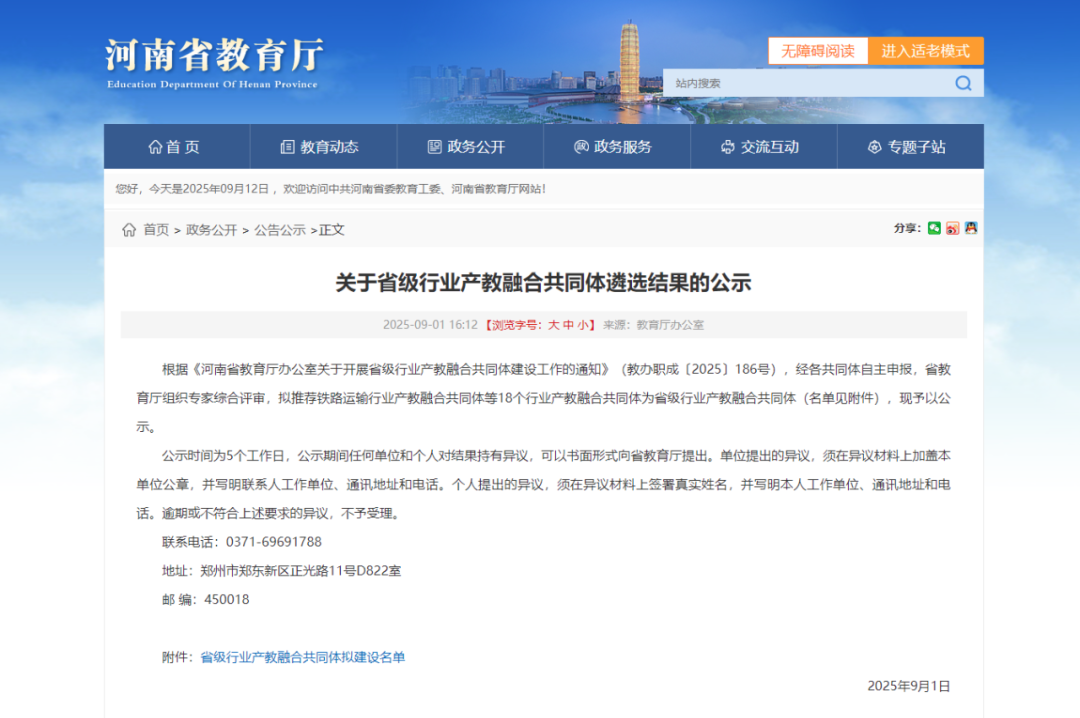Set font size to 大

[554, 325]
